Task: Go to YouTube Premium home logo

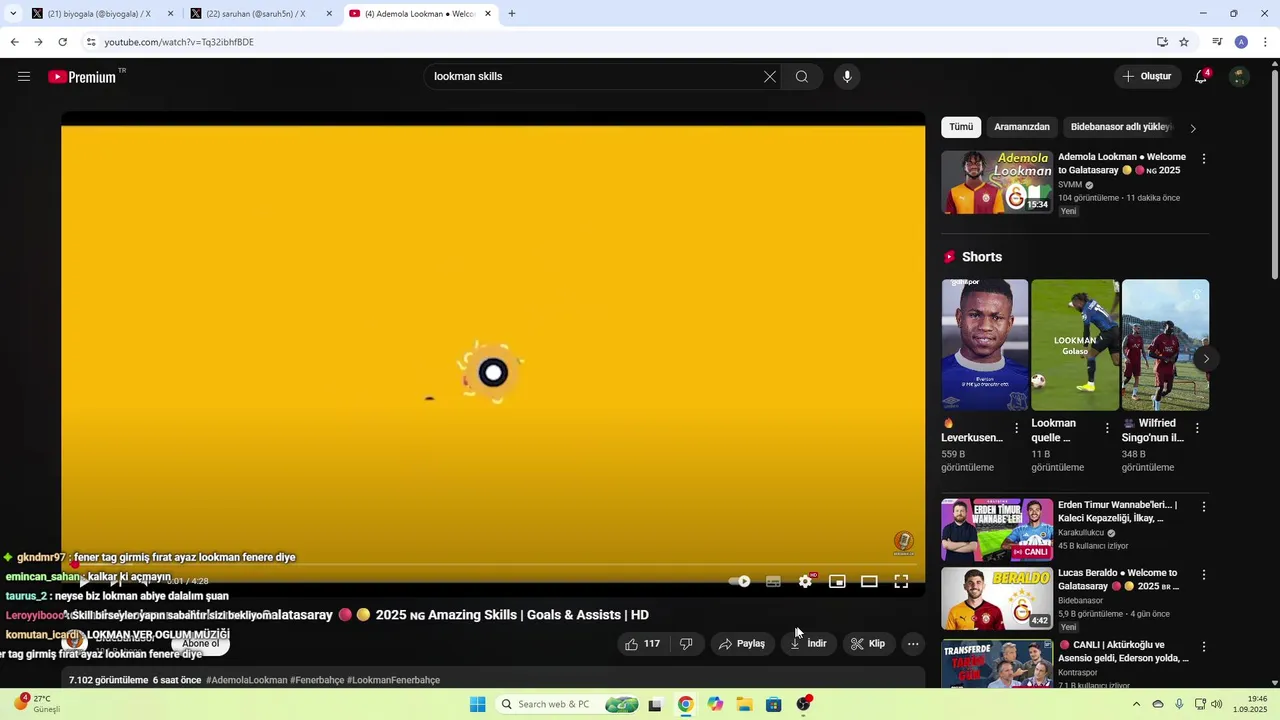Action: tap(82, 77)
